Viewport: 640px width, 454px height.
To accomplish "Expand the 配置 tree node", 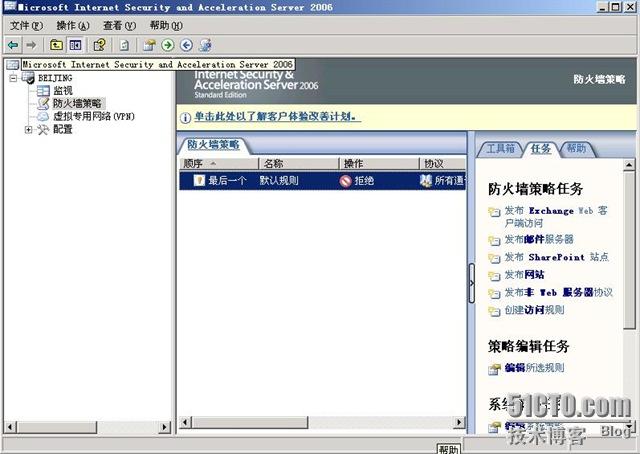I will pos(28,130).
